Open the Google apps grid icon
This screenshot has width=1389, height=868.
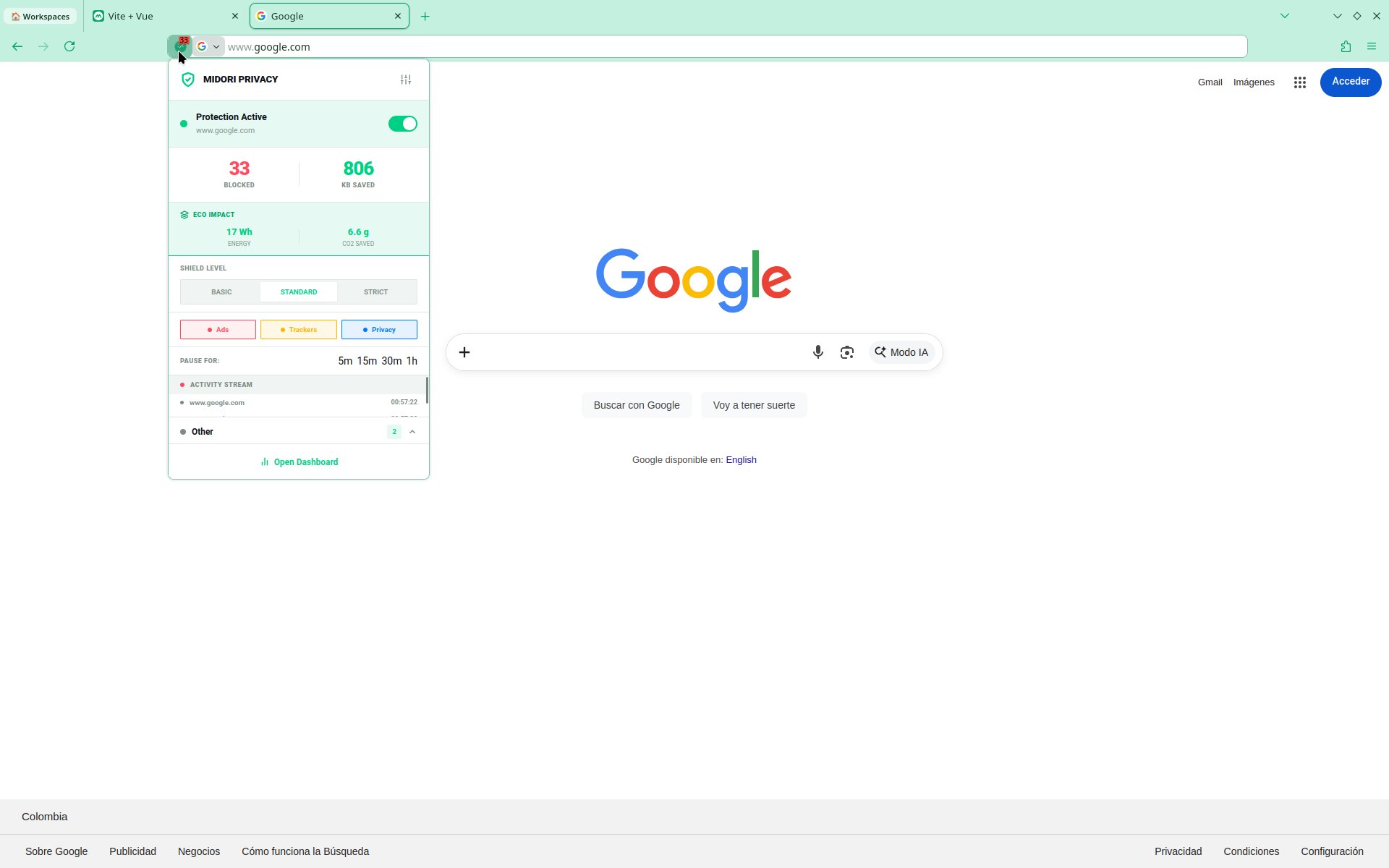tap(1299, 82)
